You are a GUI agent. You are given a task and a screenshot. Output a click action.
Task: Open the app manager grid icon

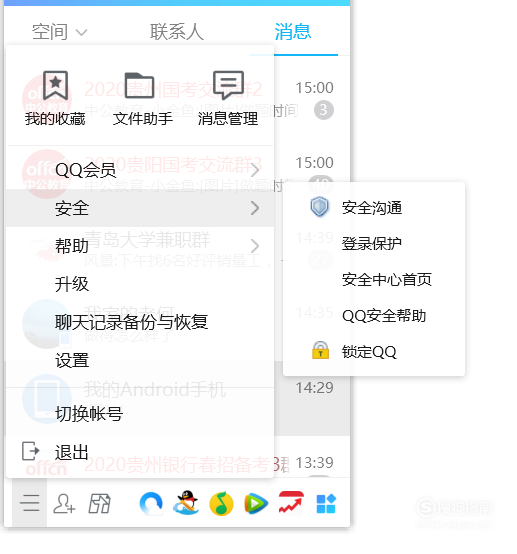(x=326, y=503)
